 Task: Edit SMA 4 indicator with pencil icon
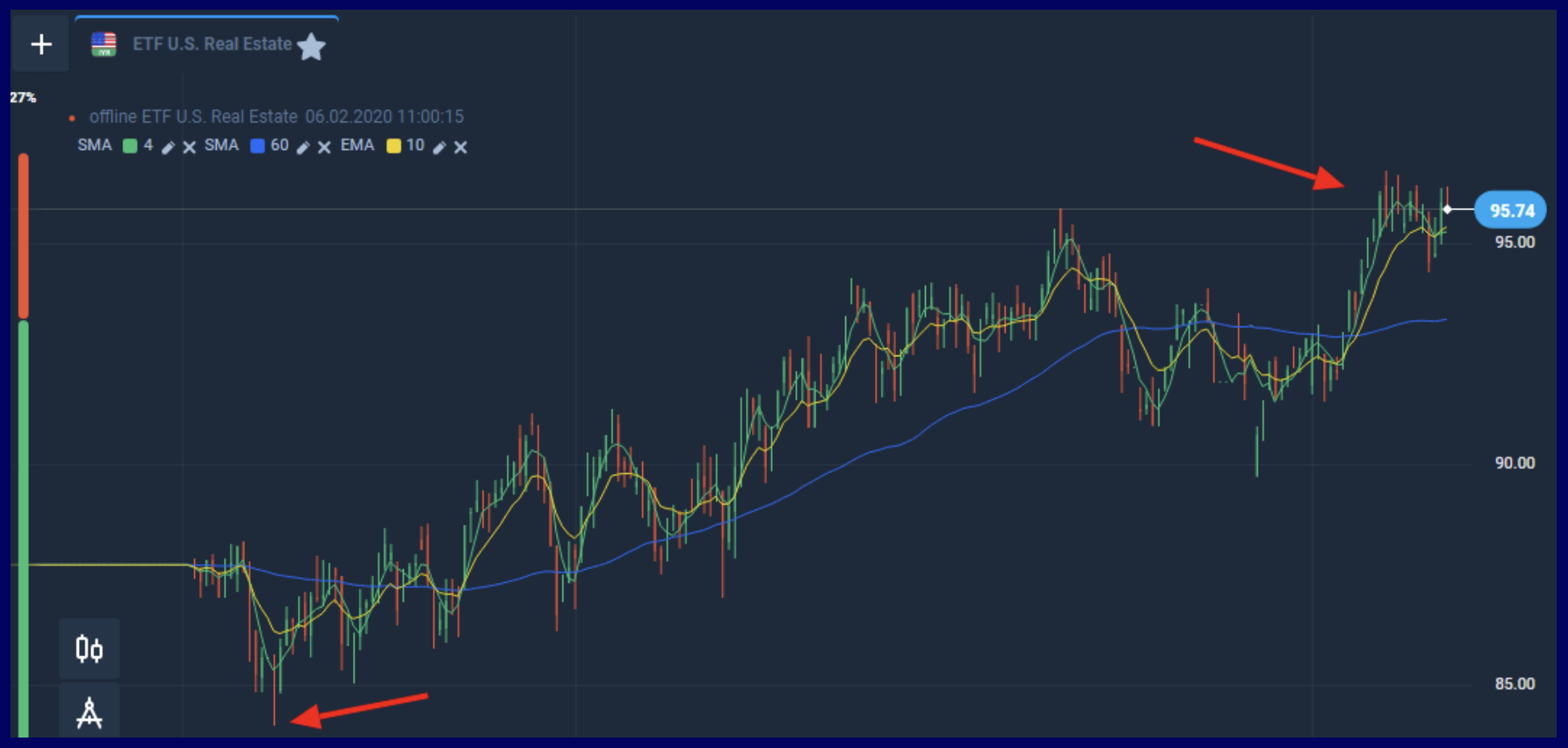(168, 147)
